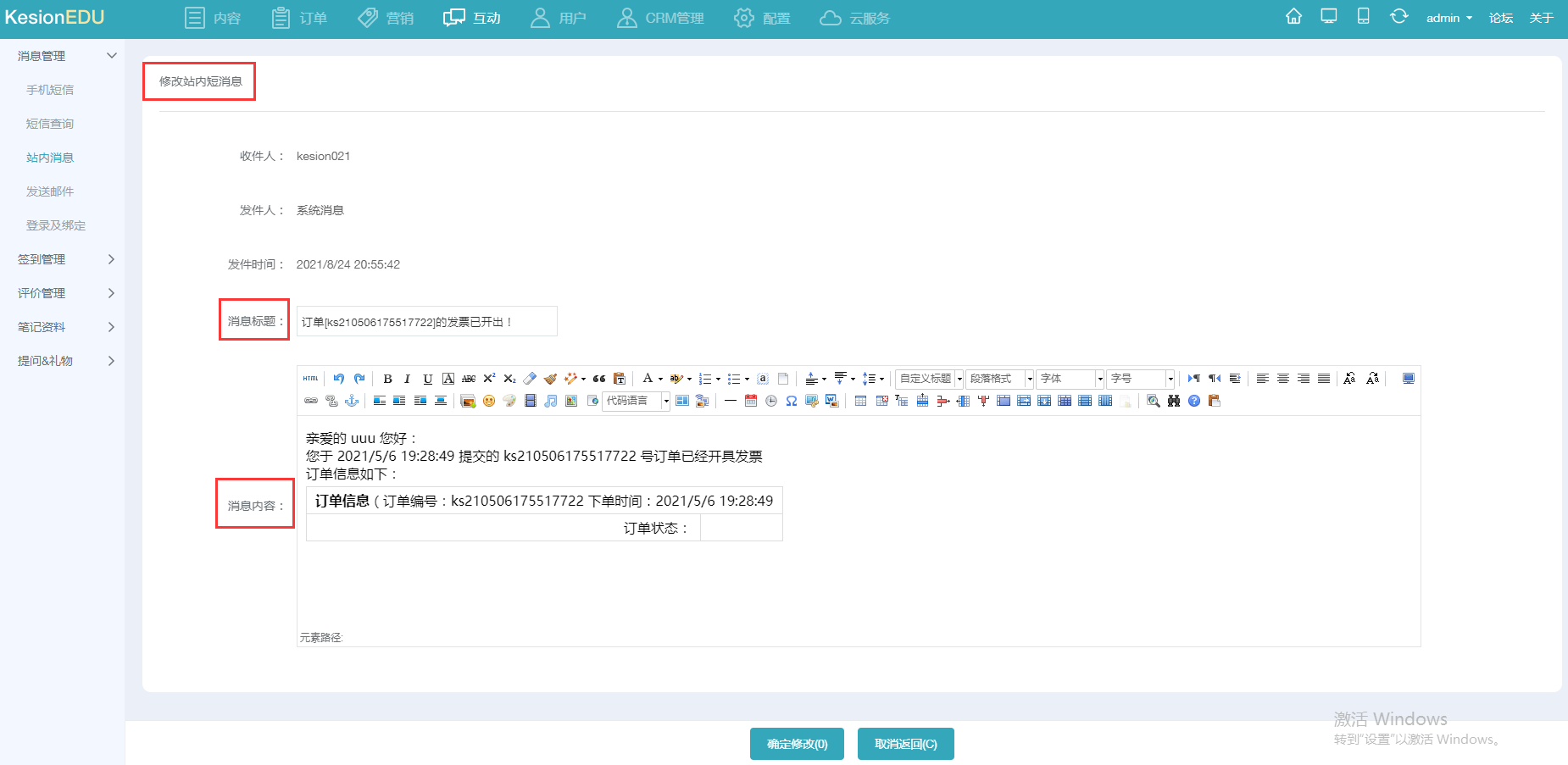Click the insert date calendar icon

[x=751, y=401]
